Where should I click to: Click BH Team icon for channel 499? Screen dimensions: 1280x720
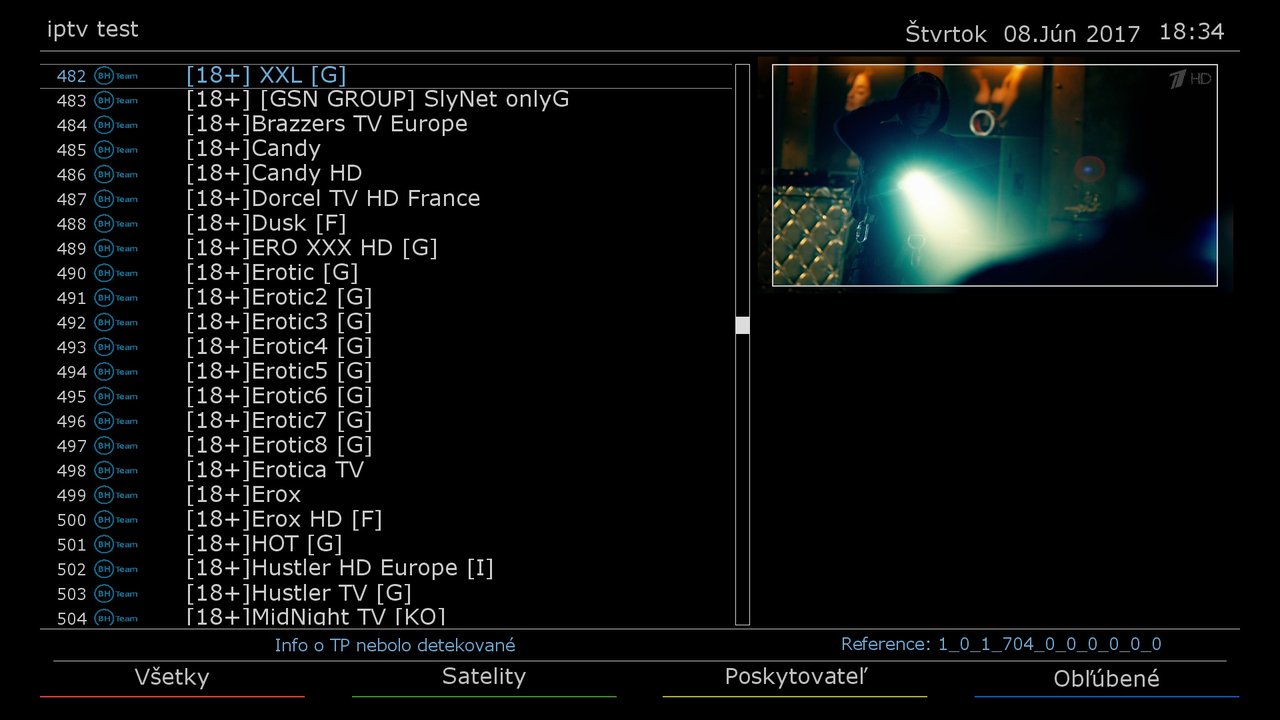[116, 495]
